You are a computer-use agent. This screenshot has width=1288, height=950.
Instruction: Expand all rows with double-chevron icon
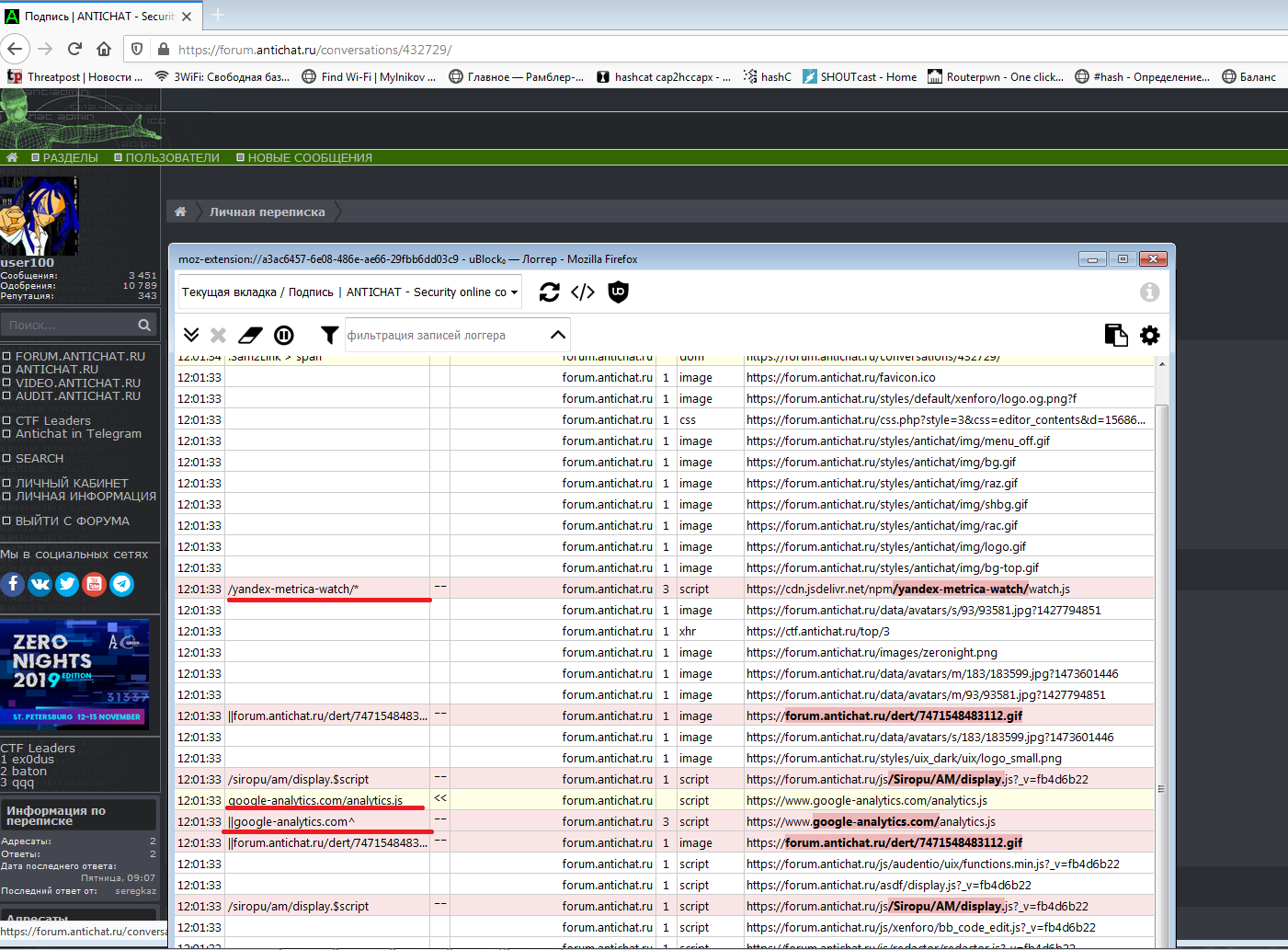[191, 336]
